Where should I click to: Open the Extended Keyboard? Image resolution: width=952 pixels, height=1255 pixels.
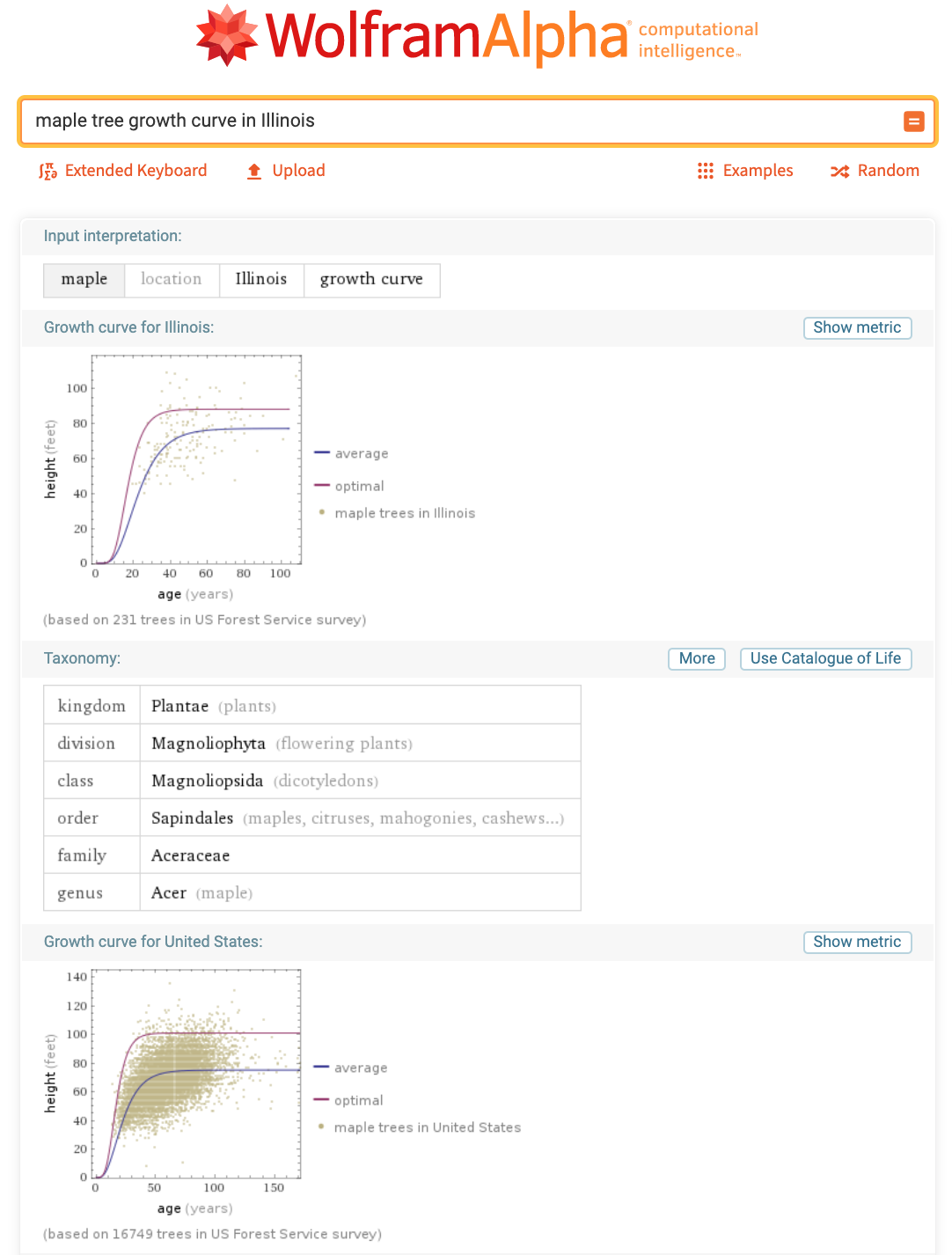pos(123,170)
